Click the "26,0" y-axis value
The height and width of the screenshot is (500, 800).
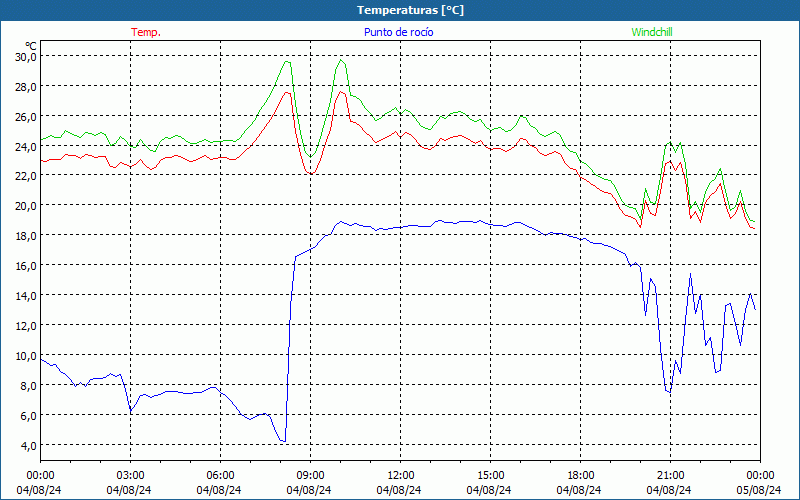(x=26, y=117)
